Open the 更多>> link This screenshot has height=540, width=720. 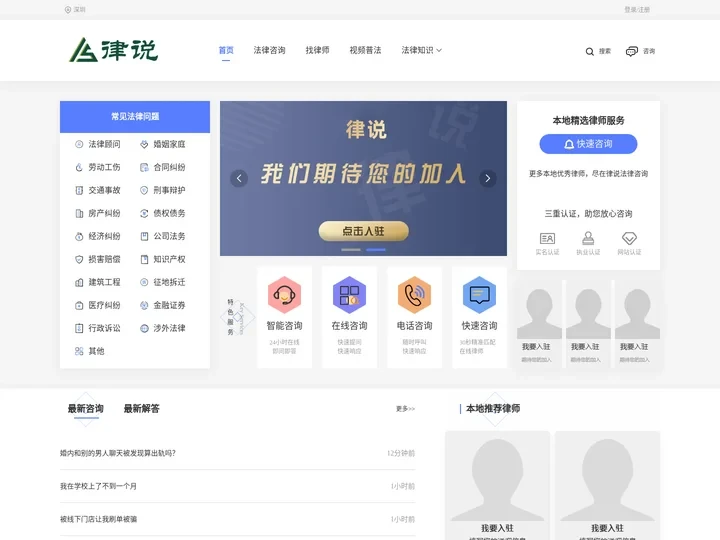click(405, 409)
